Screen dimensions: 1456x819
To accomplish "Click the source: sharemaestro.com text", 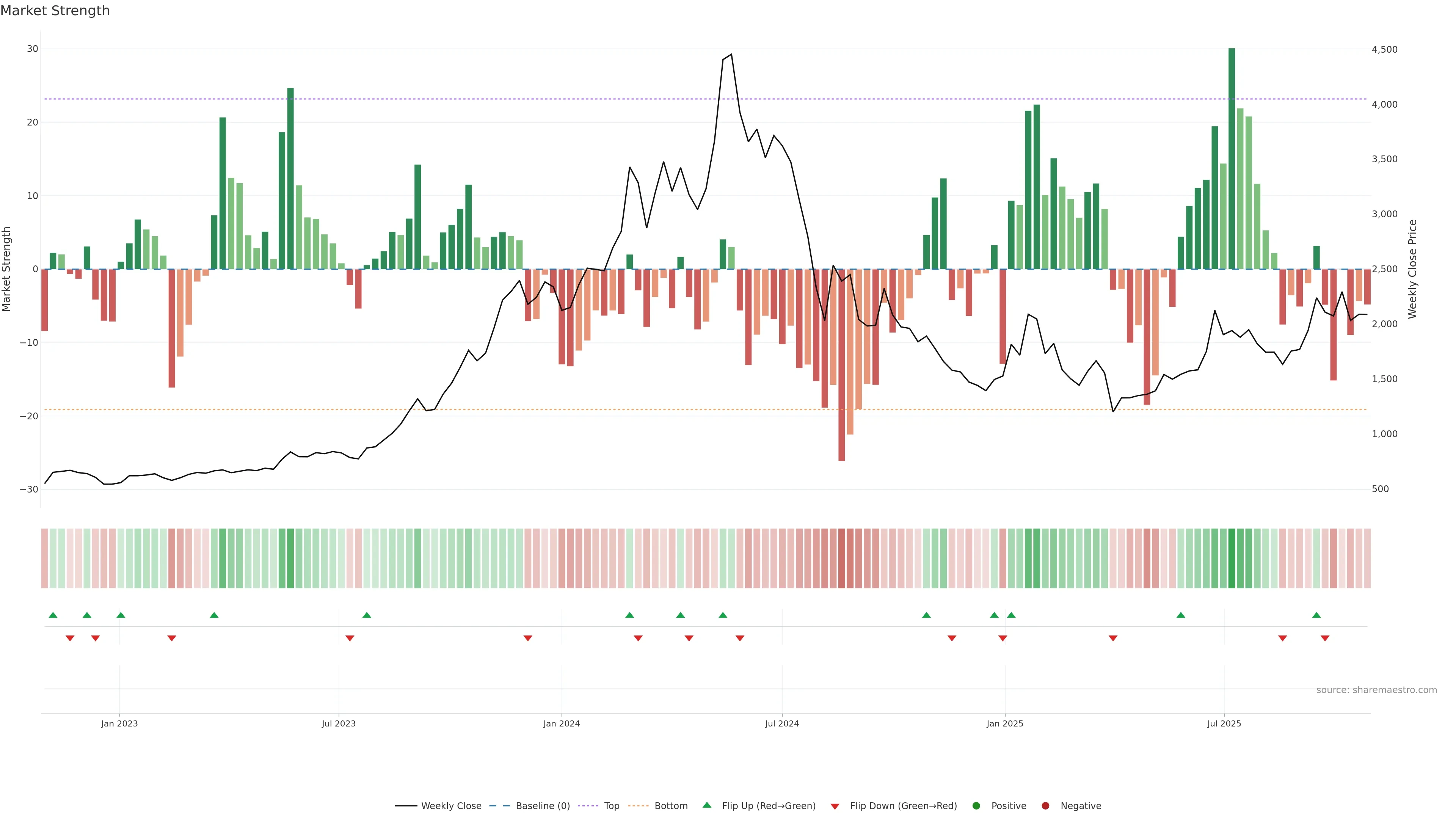I will click(1376, 690).
